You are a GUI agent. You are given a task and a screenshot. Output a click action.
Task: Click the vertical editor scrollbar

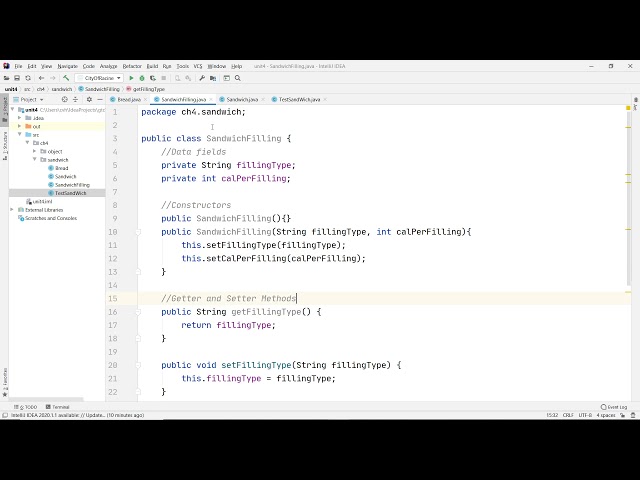point(628,200)
